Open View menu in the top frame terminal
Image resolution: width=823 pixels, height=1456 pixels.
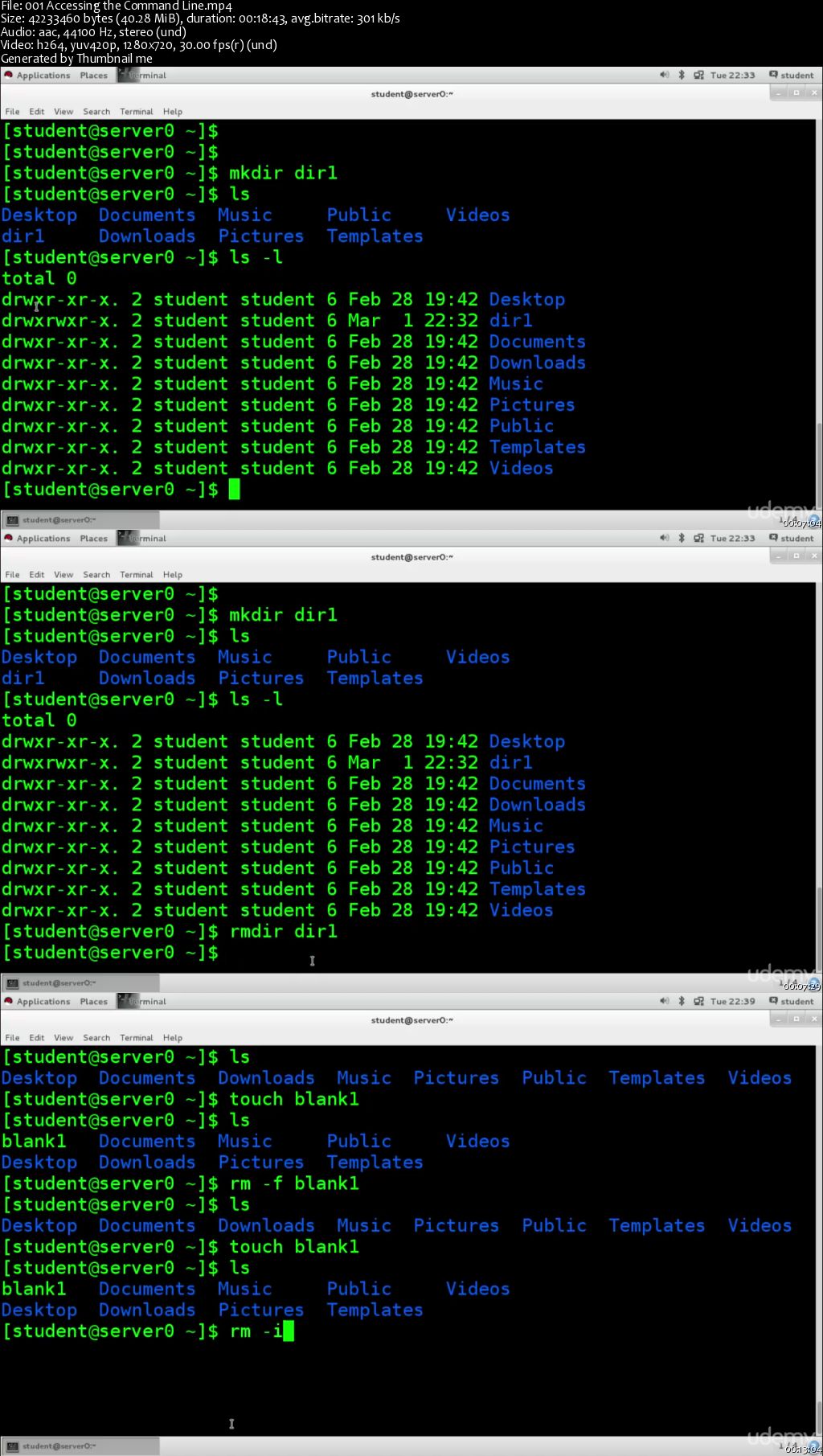pyautogui.click(x=63, y=112)
